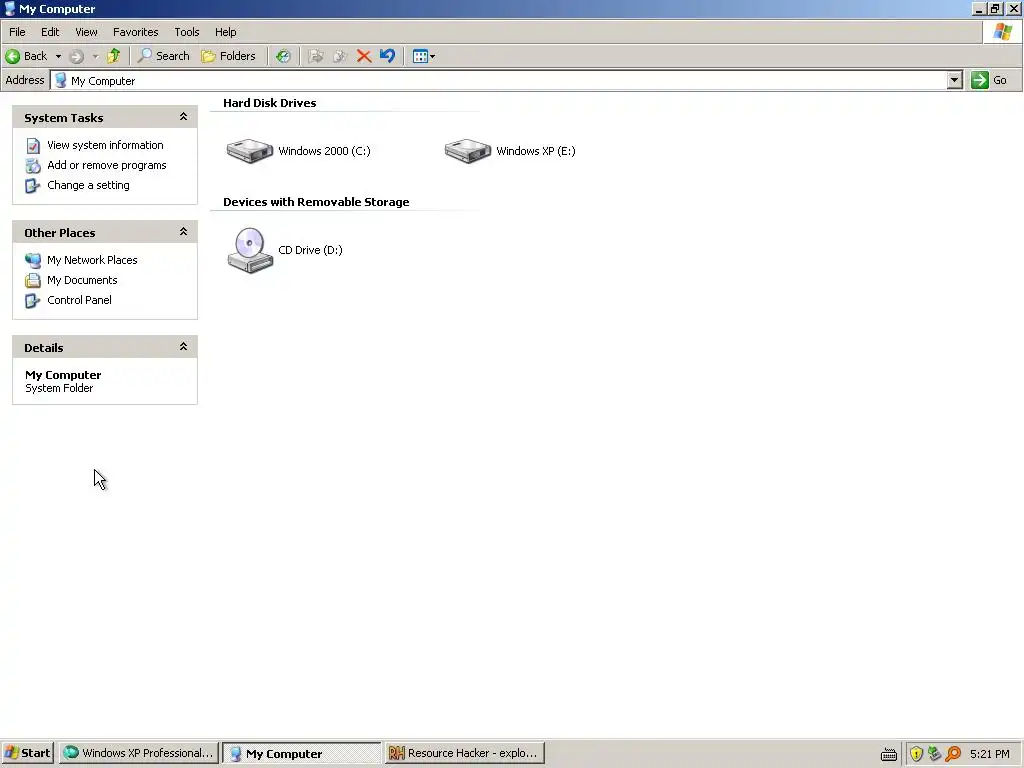
Task: Go up one folder level
Action: (114, 56)
